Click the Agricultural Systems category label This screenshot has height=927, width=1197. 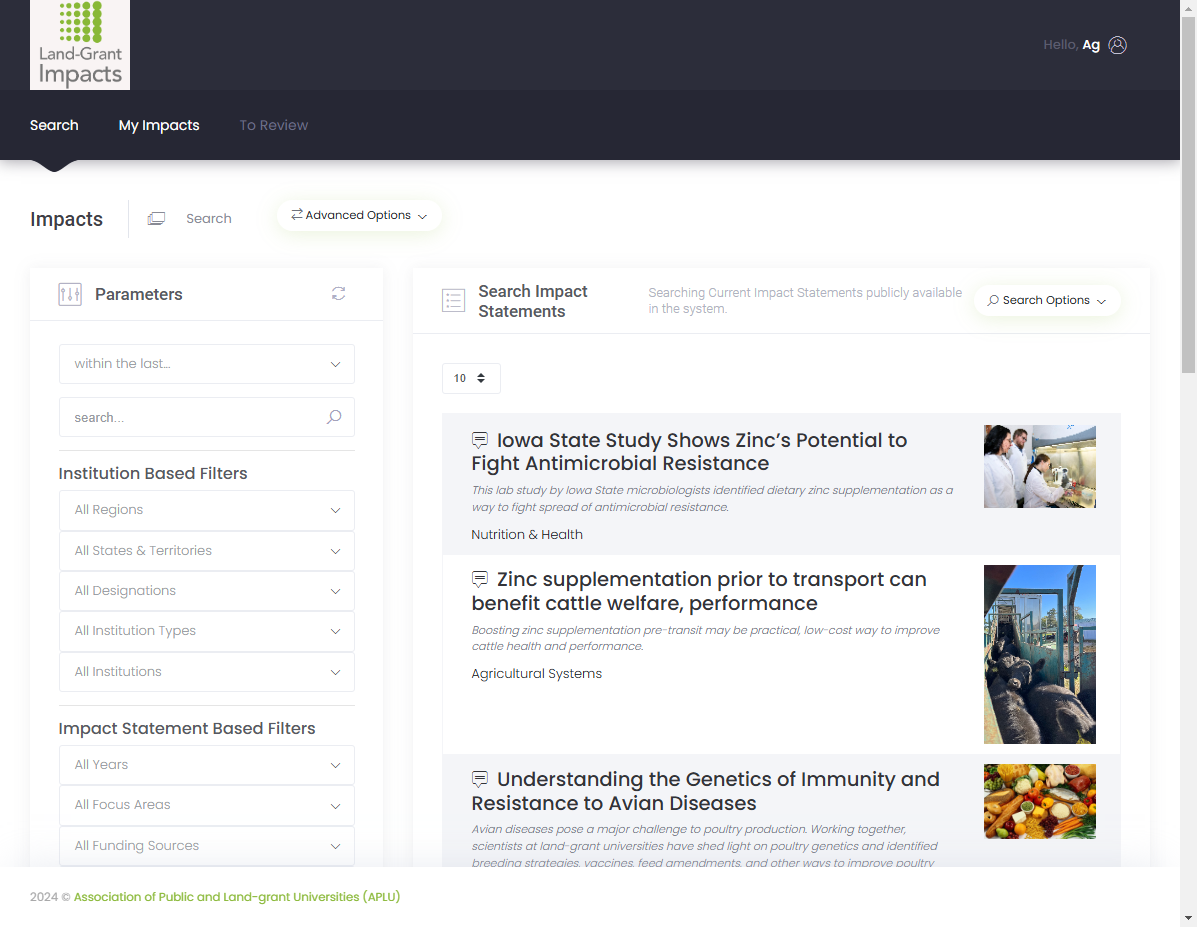click(537, 673)
